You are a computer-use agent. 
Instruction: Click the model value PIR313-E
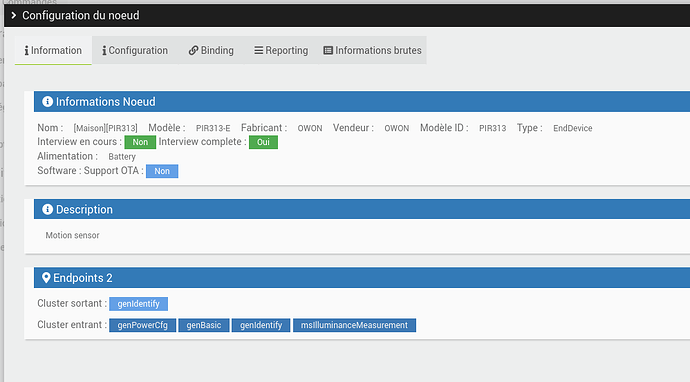coord(213,128)
